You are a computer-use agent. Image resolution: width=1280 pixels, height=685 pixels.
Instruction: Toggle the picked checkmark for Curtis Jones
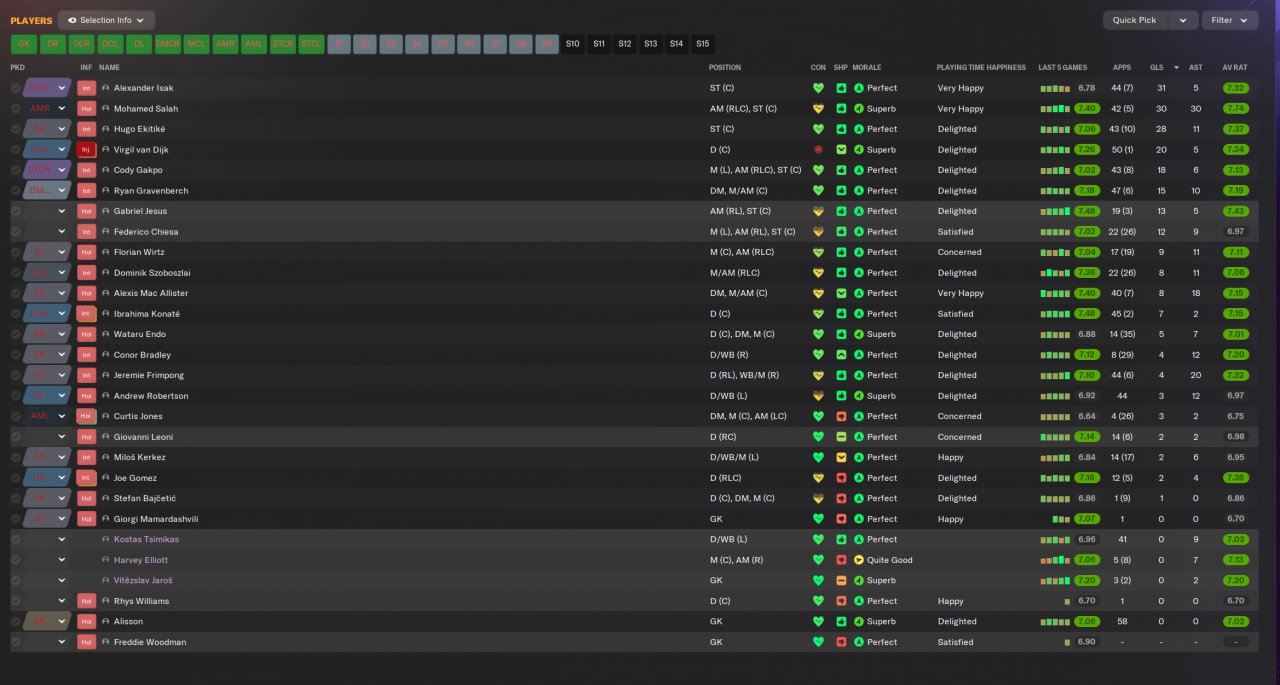coord(16,416)
